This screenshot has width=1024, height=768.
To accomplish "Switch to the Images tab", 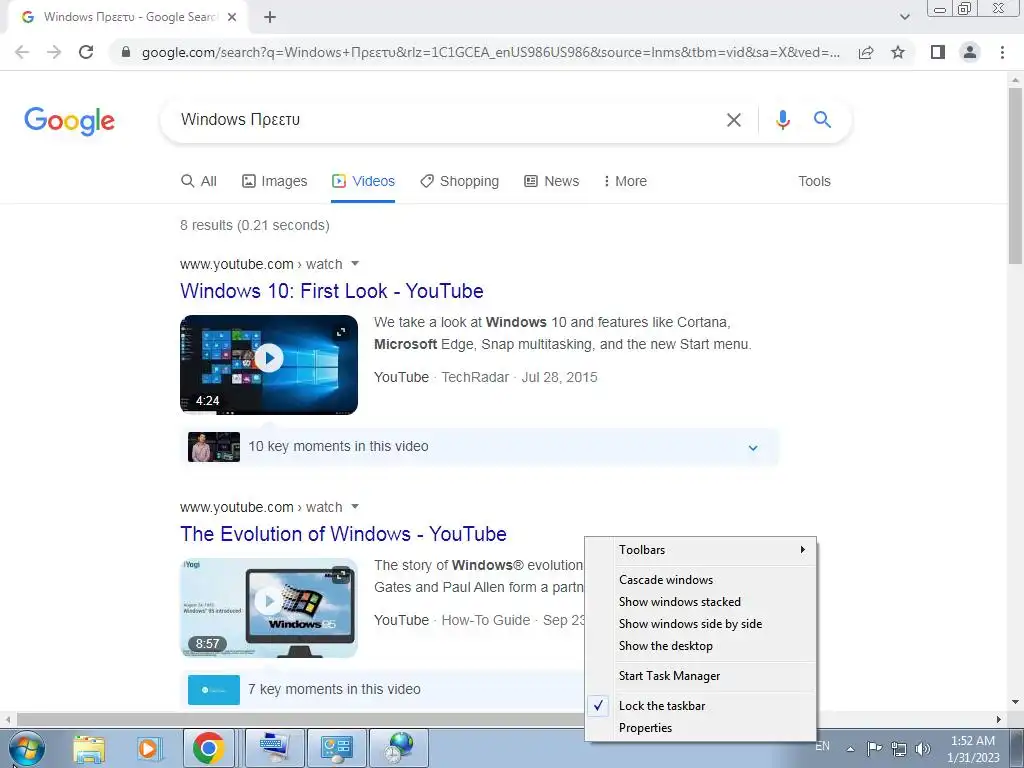I will [x=274, y=181].
